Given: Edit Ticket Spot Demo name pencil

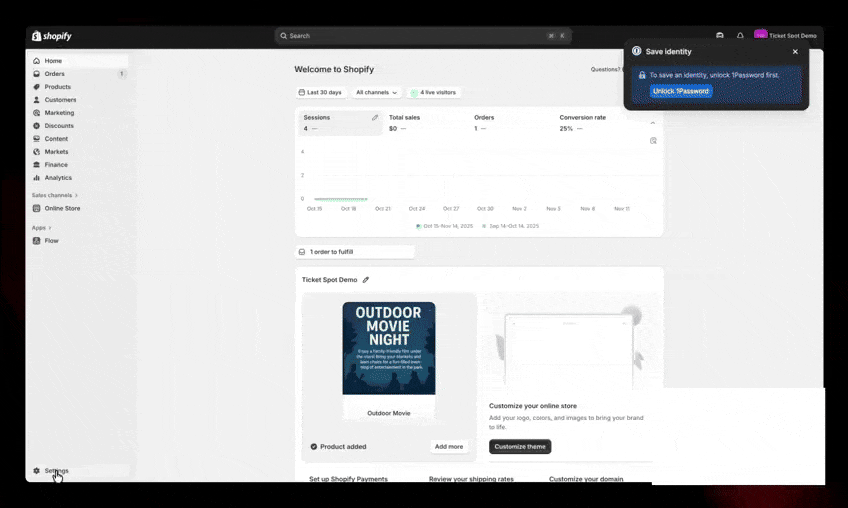Looking at the screenshot, I should pos(366,280).
